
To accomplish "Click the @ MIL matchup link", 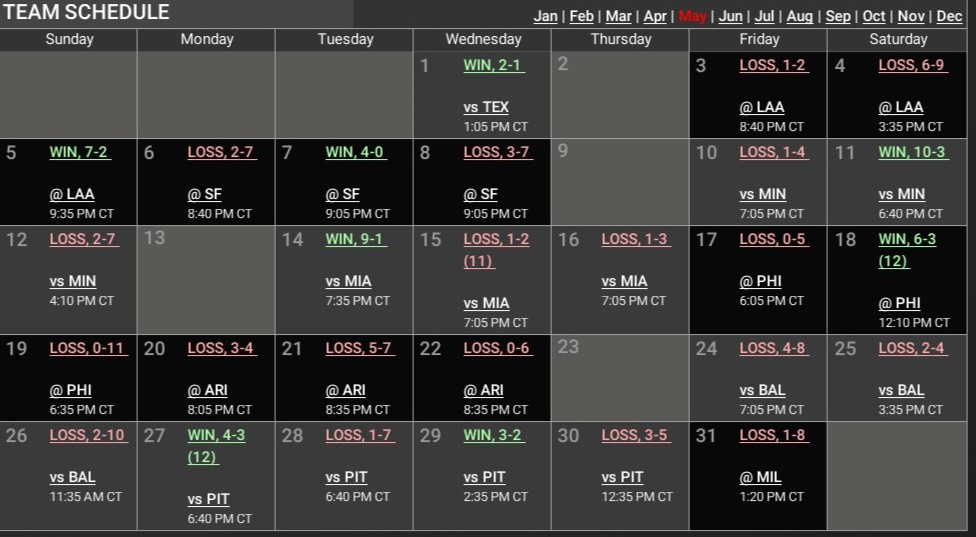I will click(762, 477).
